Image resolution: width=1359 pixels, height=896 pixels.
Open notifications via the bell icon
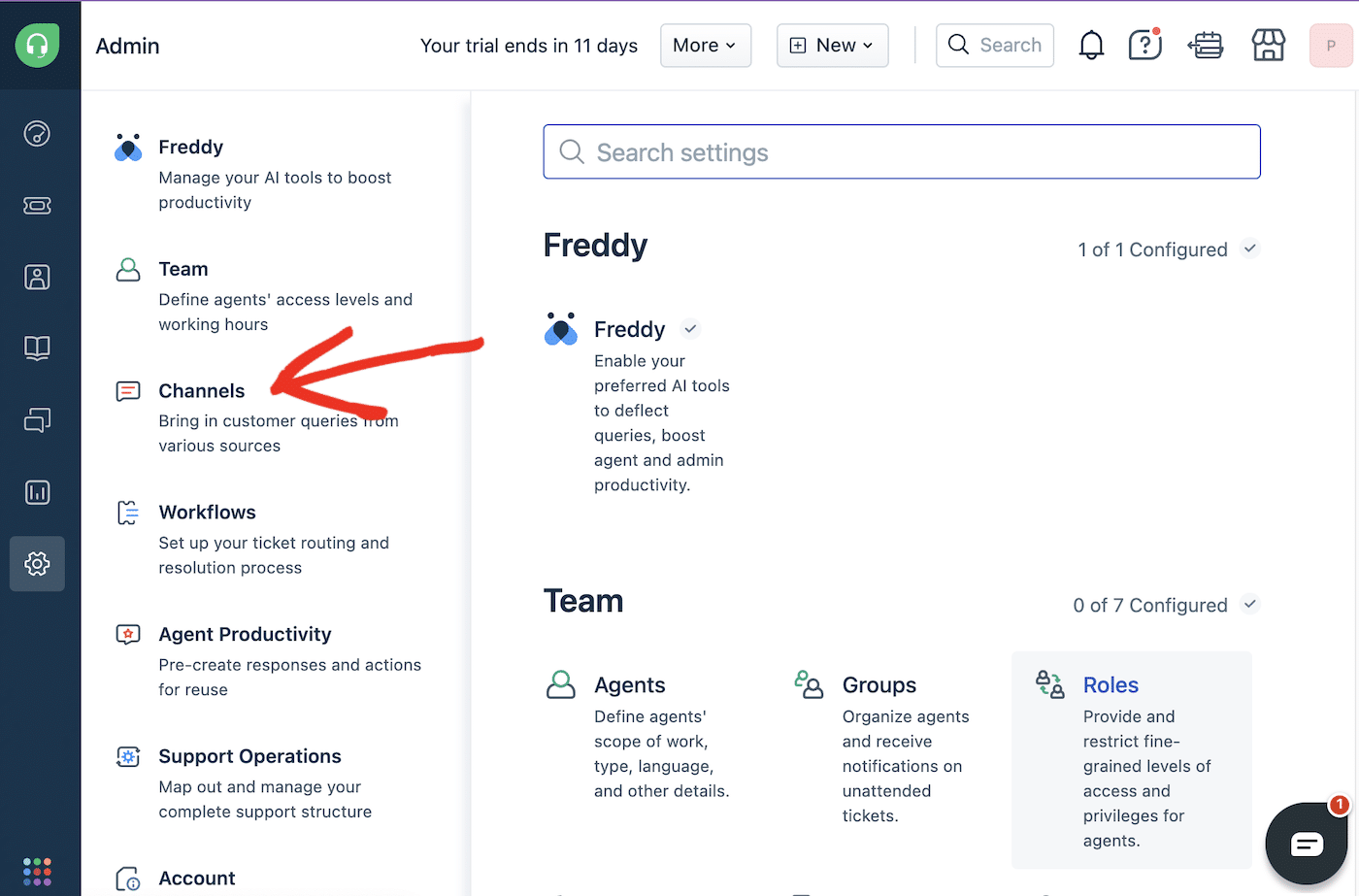(x=1091, y=45)
